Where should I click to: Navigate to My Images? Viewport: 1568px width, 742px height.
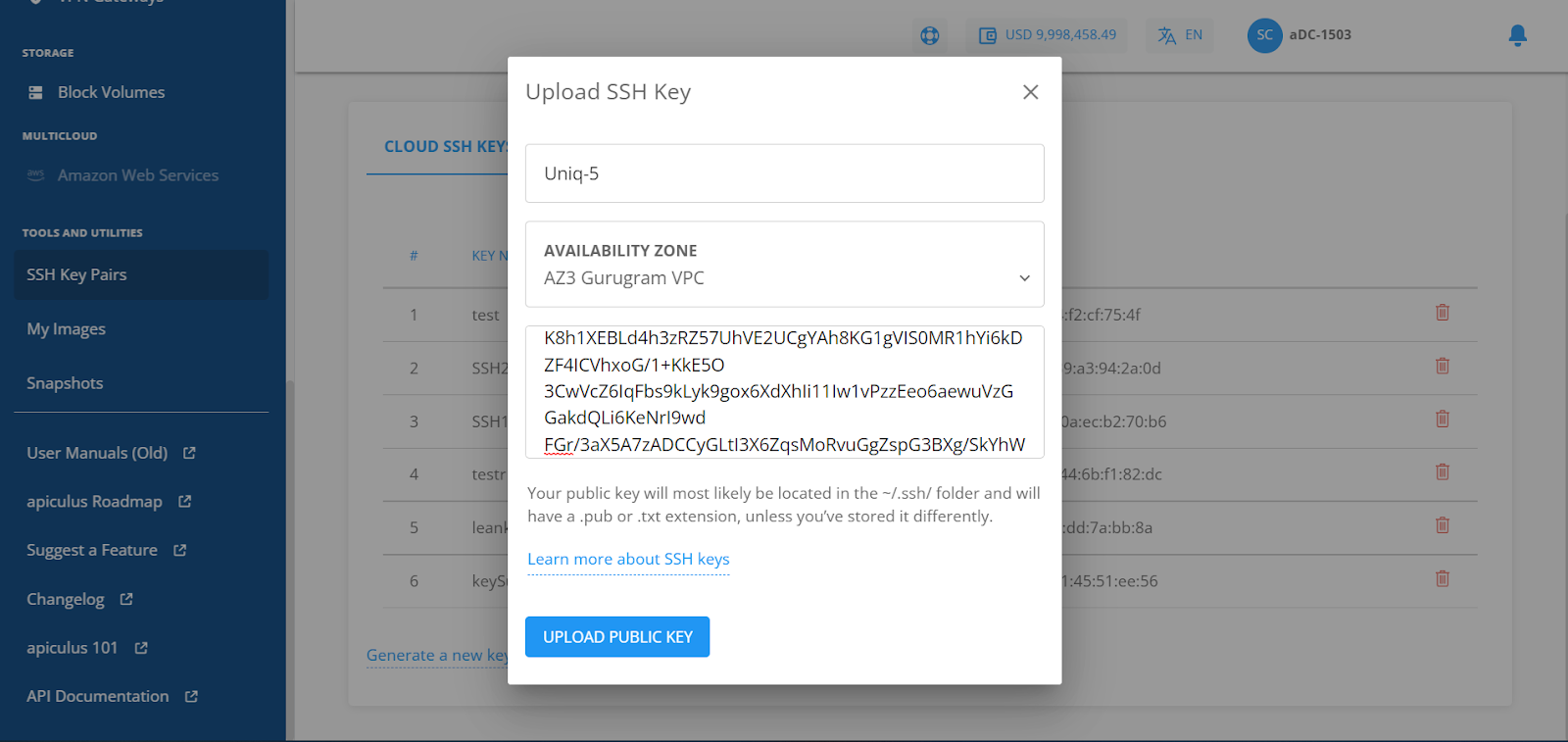pos(65,328)
